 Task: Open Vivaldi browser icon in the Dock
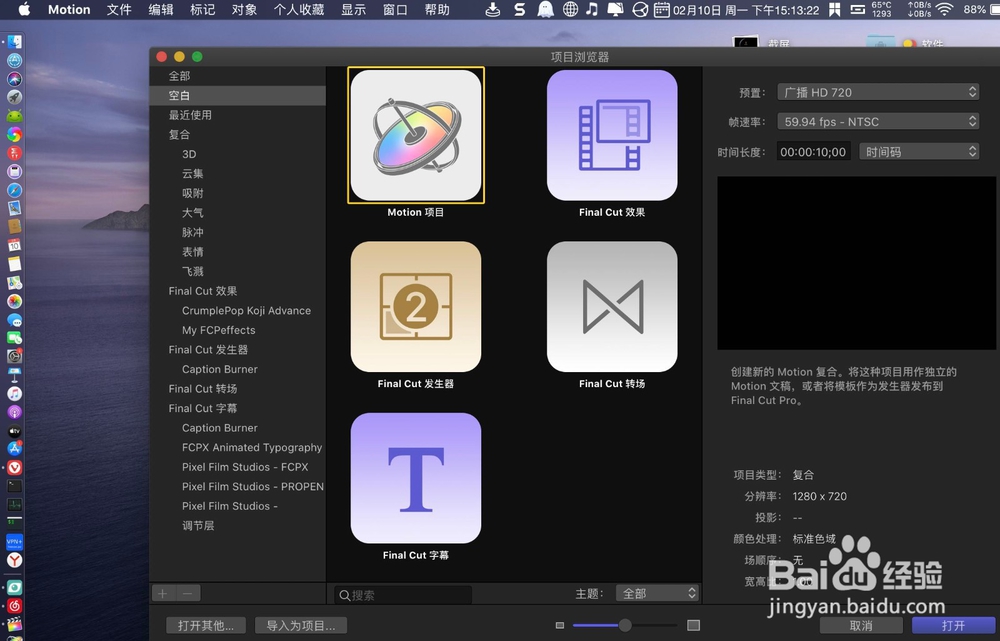[14, 468]
